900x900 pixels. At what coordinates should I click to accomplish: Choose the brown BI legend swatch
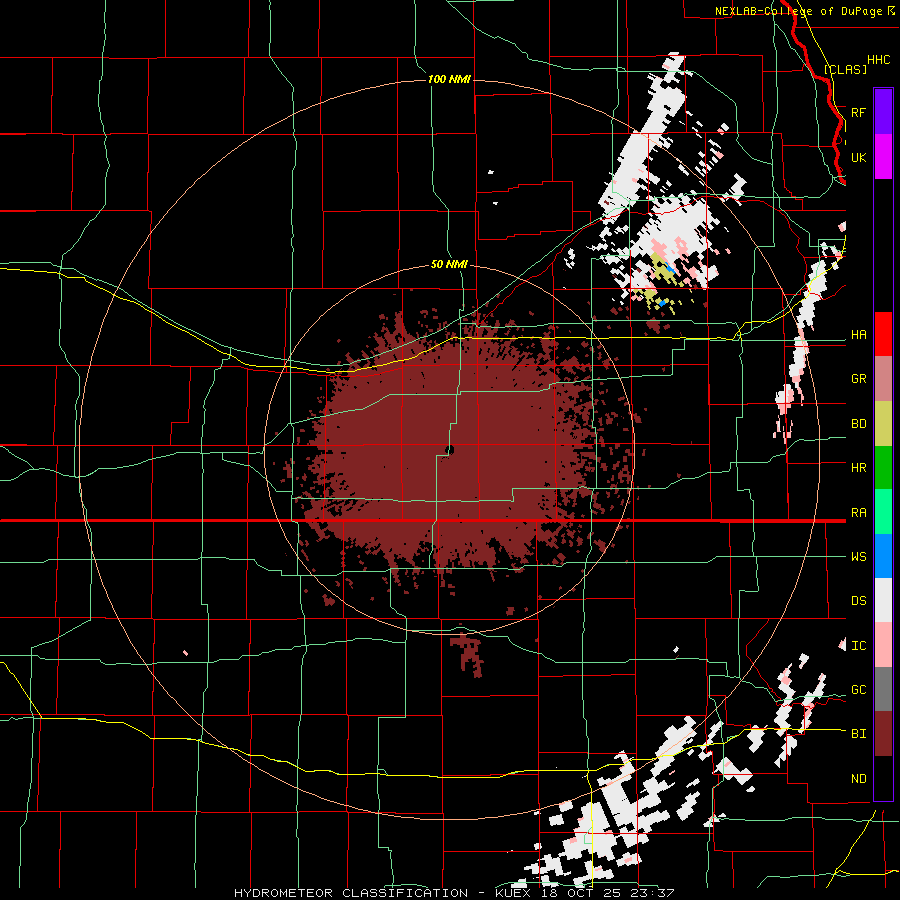pos(883,734)
